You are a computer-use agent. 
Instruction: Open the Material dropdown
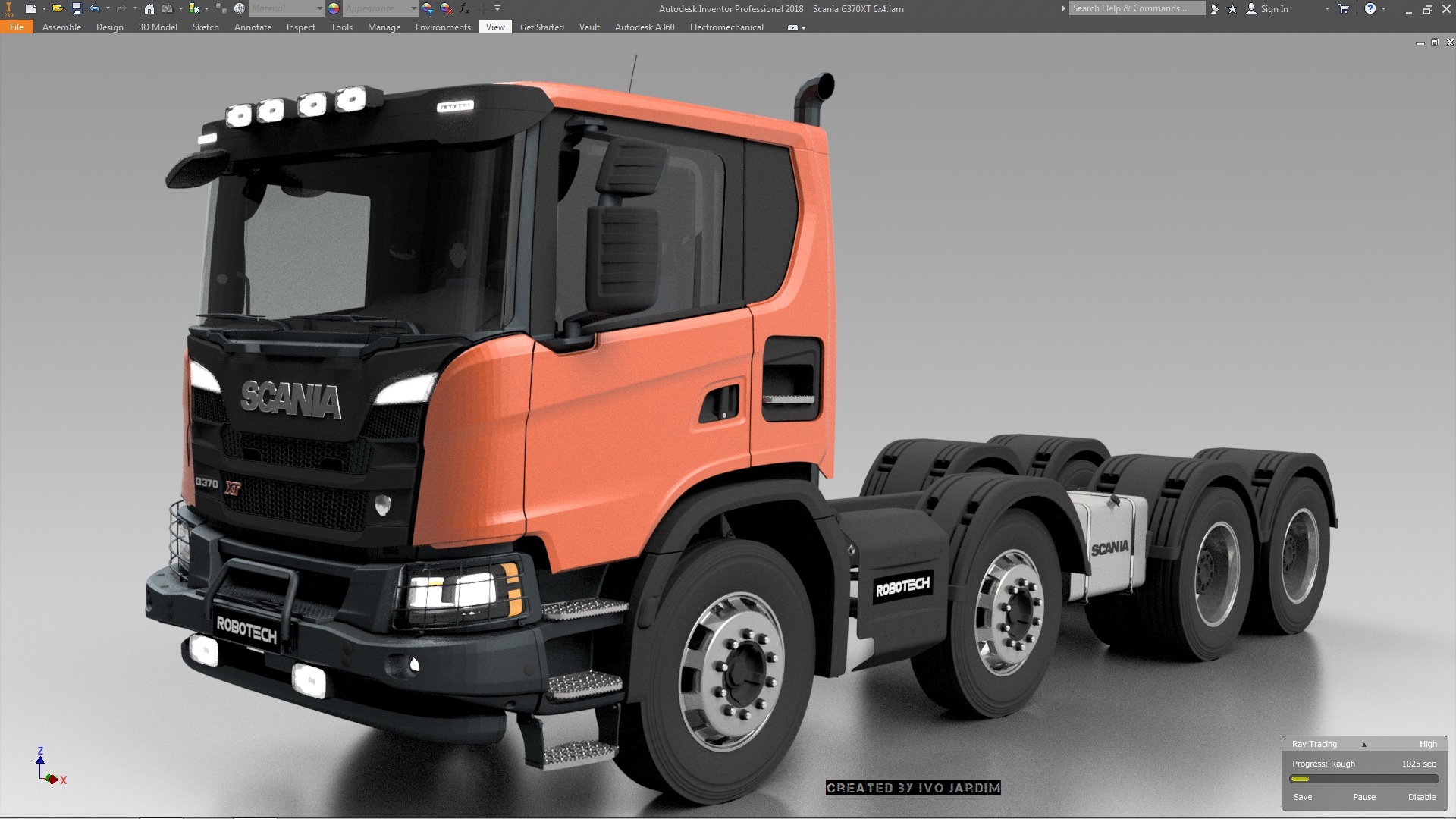(319, 8)
